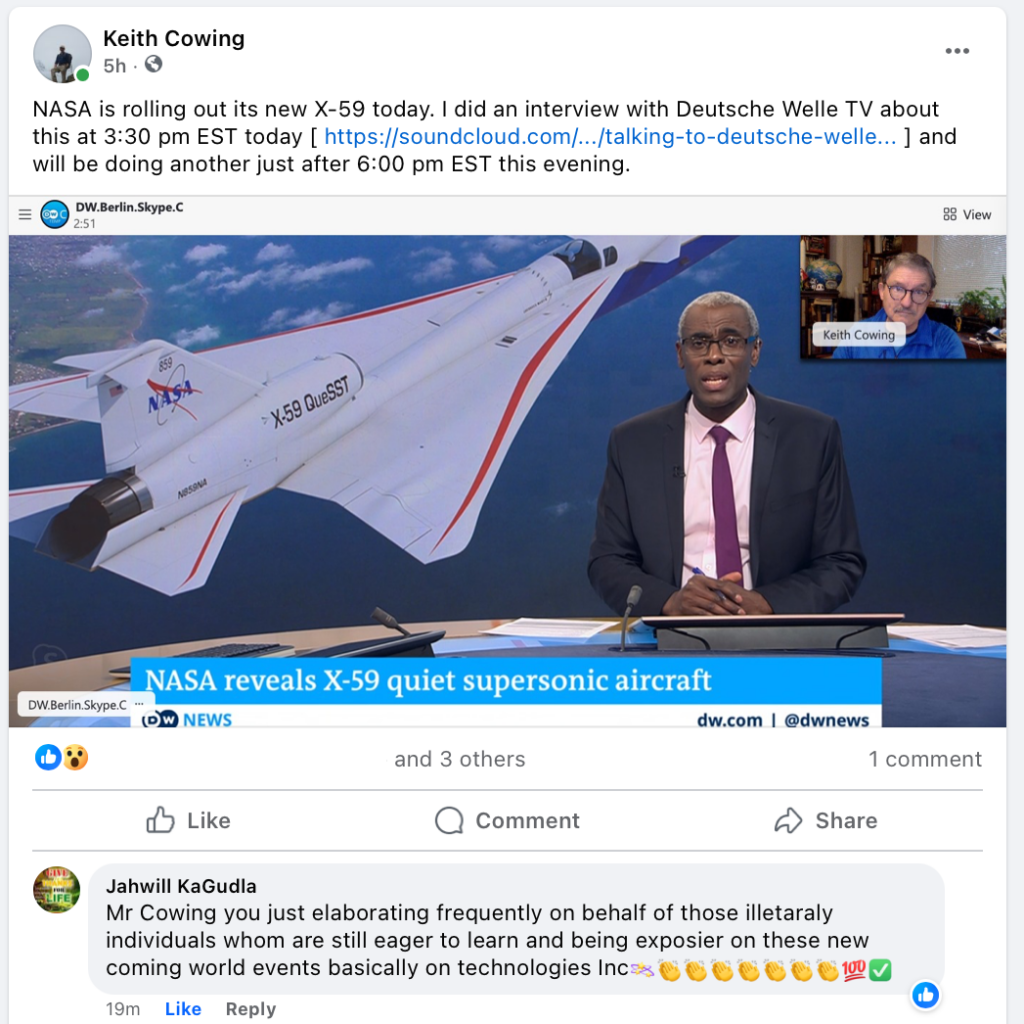Open the soundcloud.com interview link

tap(611, 136)
